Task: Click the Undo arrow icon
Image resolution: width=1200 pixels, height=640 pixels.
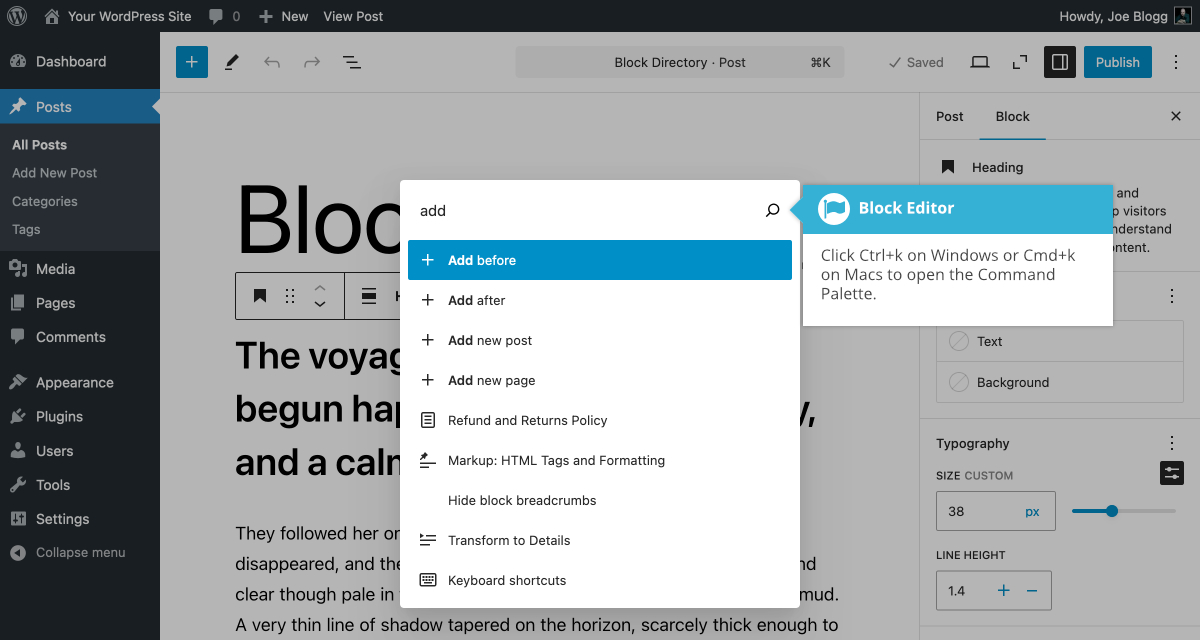Action: [272, 62]
